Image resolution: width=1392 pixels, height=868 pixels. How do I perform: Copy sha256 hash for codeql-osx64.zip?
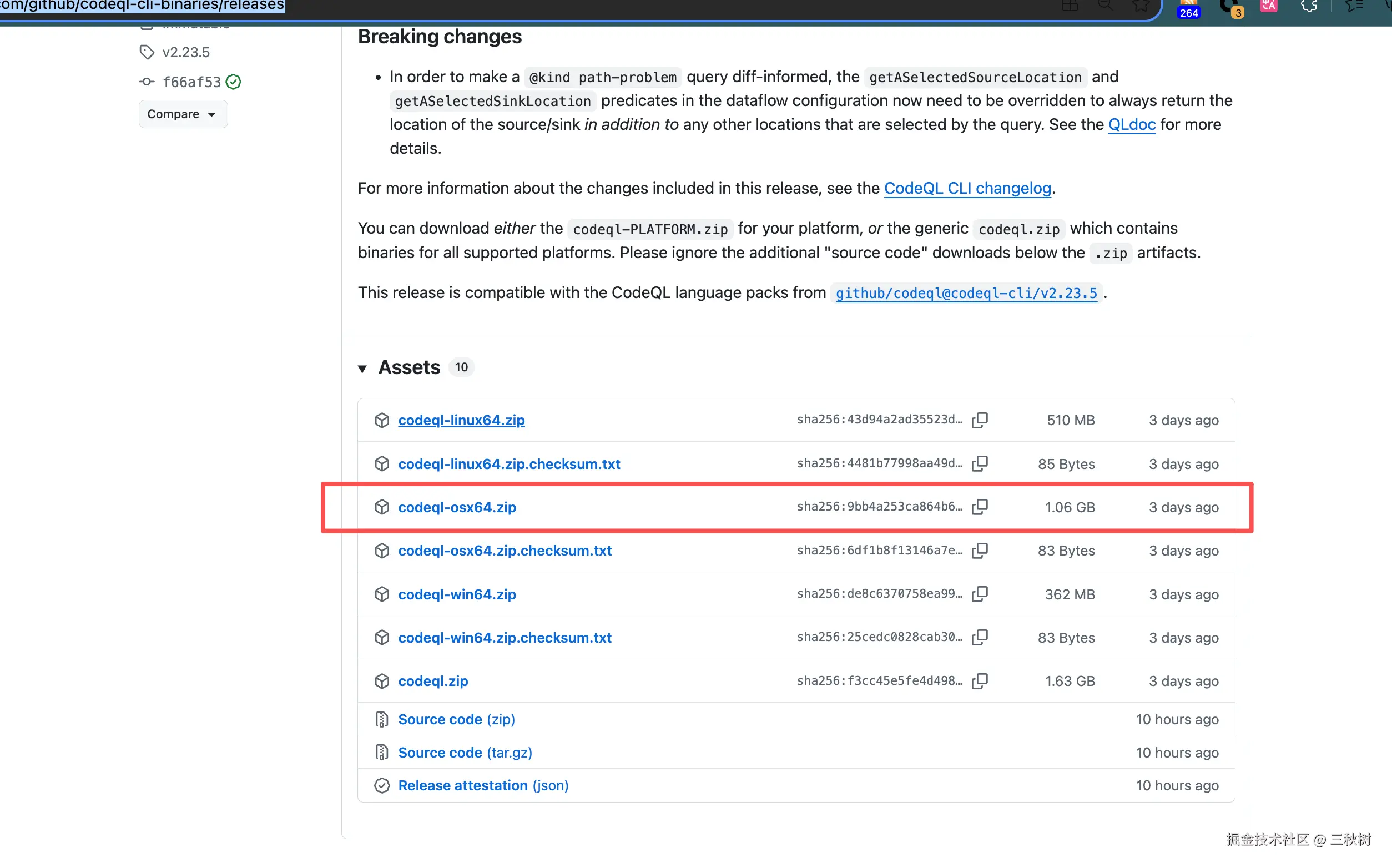point(979,507)
